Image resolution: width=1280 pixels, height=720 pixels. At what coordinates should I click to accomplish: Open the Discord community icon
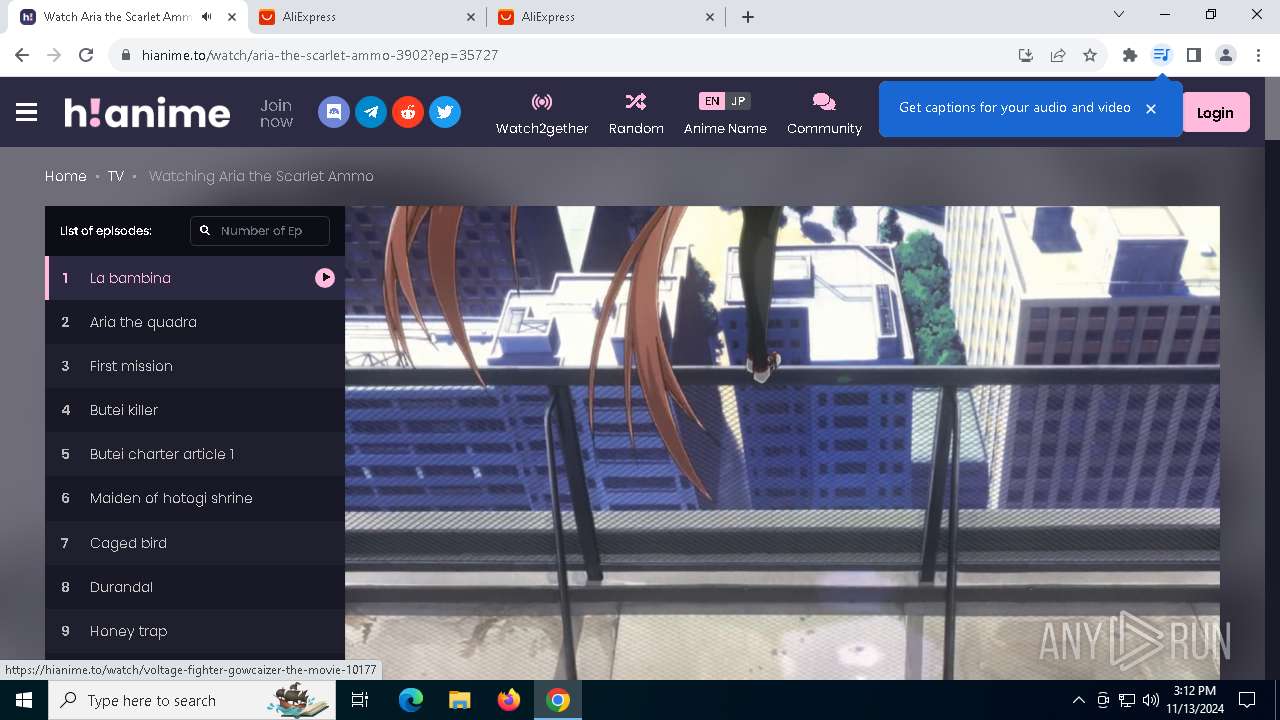point(334,112)
